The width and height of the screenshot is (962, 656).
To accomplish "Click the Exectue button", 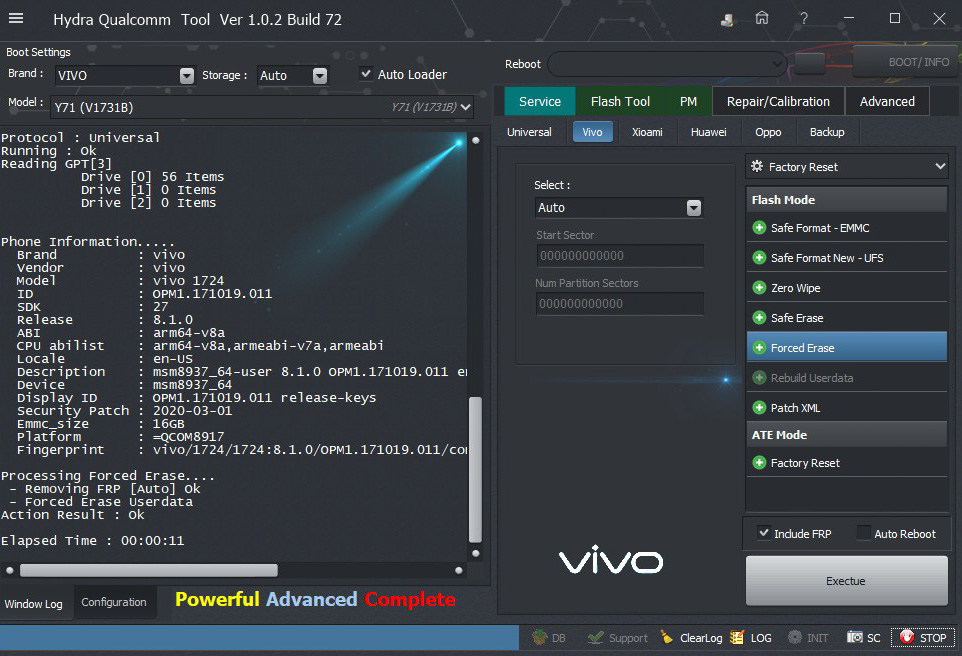I will pos(846,581).
